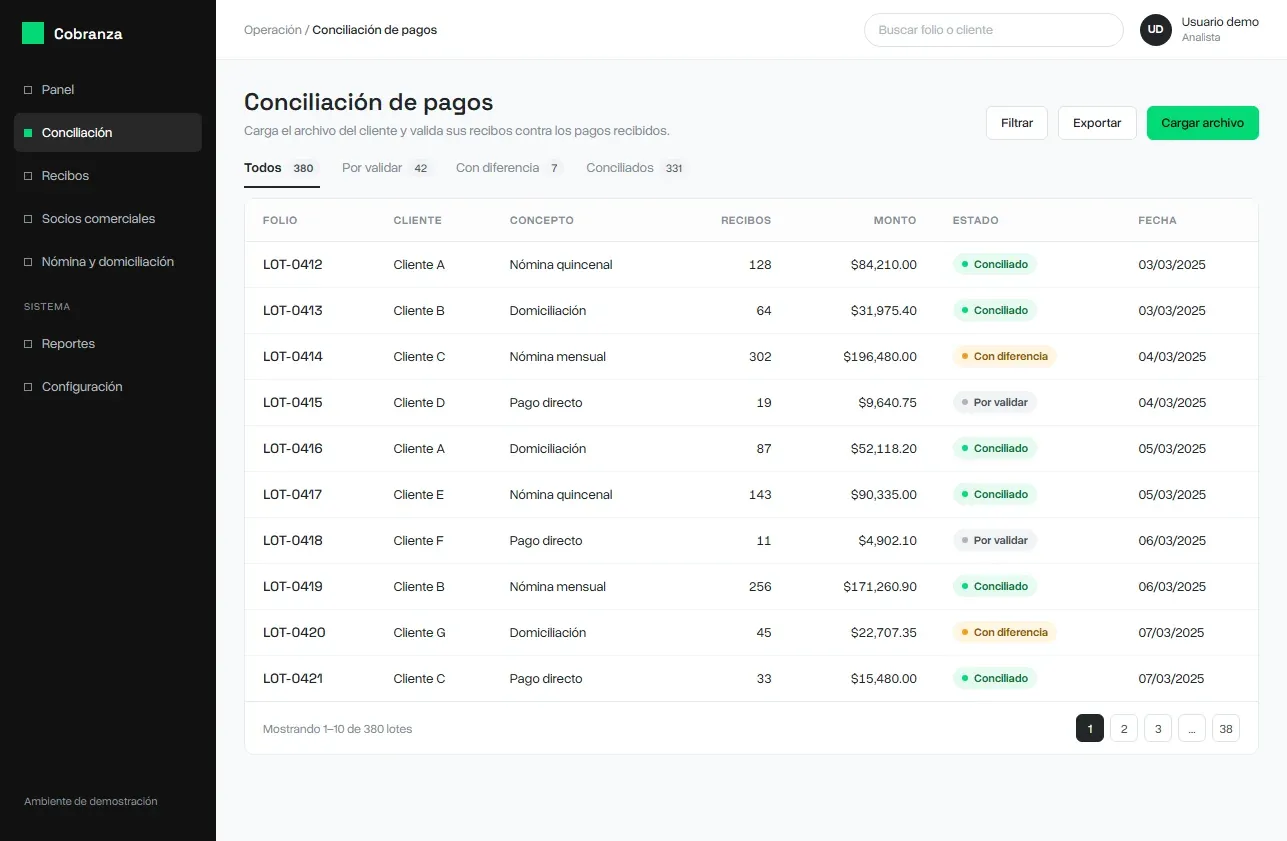The image size is (1287, 841).
Task: Click the Socios comerciales sidebar icon
Action: (28, 219)
